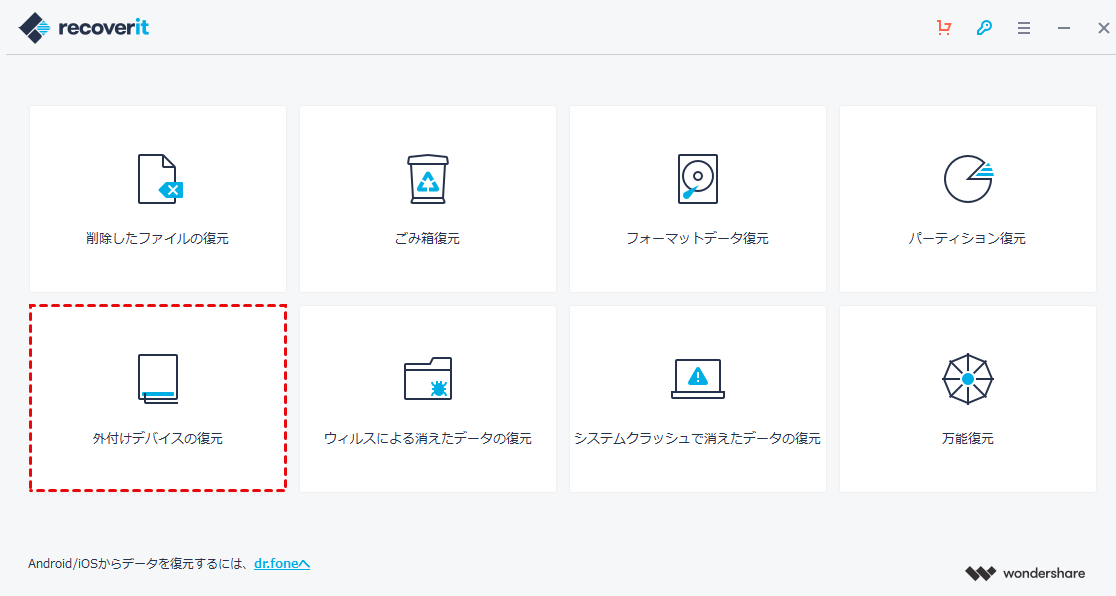The width and height of the screenshot is (1116, 596).
Task: Select 外付けデバイスの復元 label
Action: (x=157, y=439)
